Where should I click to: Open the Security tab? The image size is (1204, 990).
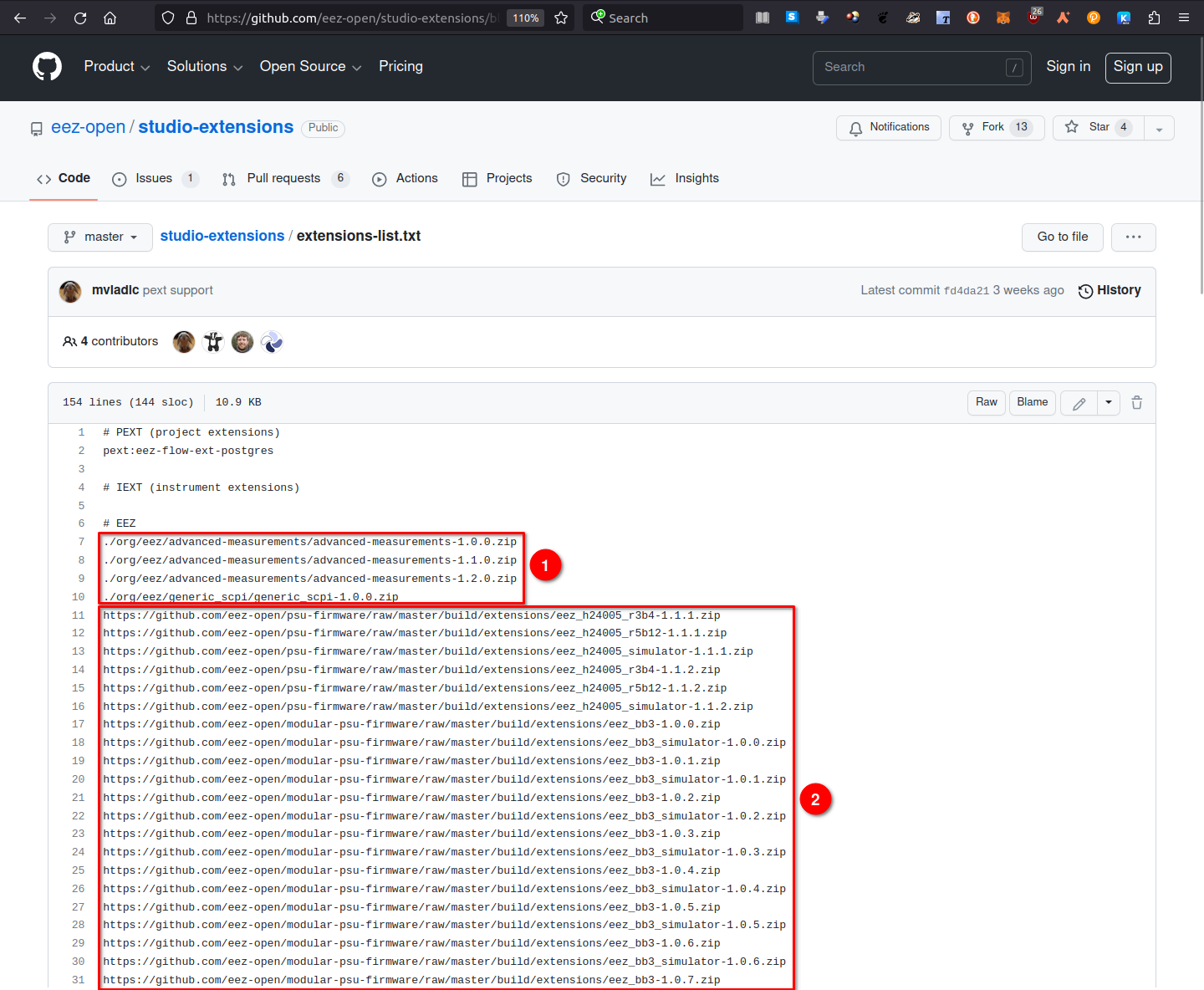pos(592,179)
